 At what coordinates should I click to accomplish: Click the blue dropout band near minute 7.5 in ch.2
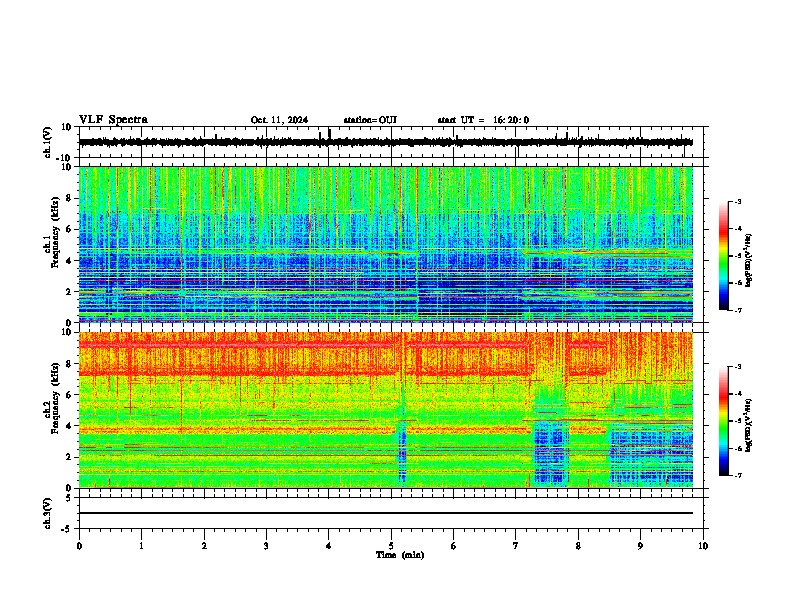pyautogui.click(x=551, y=452)
